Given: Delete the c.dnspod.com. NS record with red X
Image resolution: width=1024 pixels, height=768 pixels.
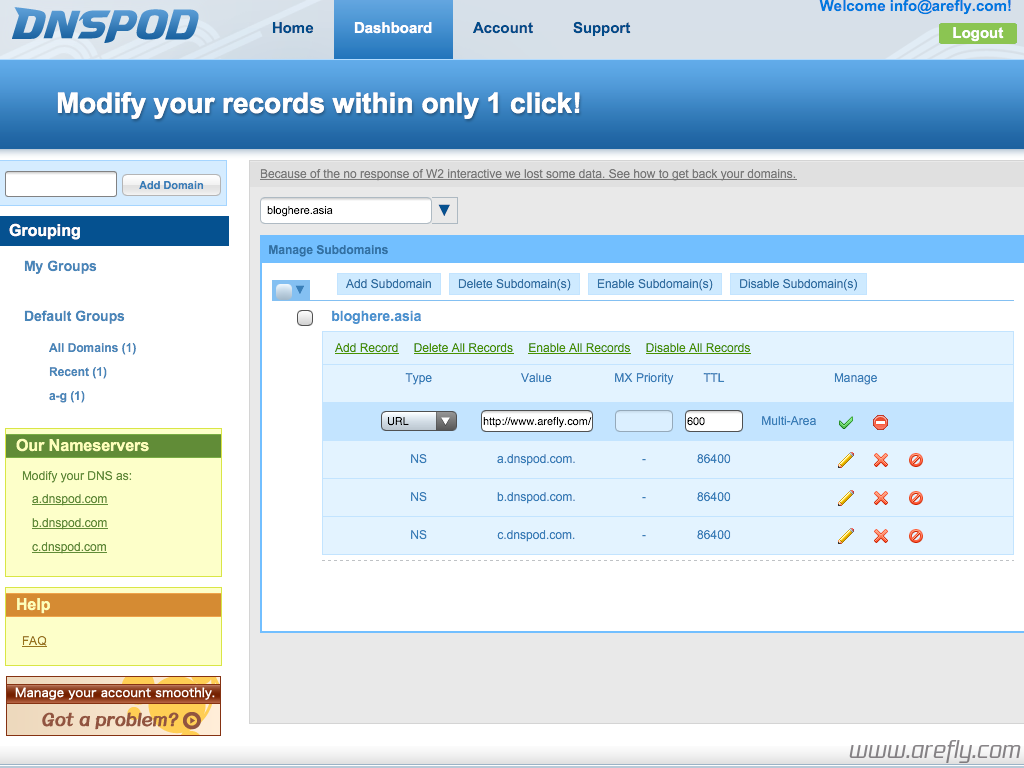Looking at the screenshot, I should (881, 536).
